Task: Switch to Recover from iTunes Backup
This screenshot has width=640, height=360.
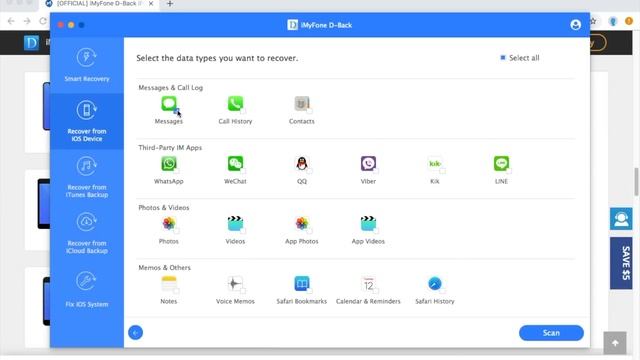Action: [x=87, y=177]
